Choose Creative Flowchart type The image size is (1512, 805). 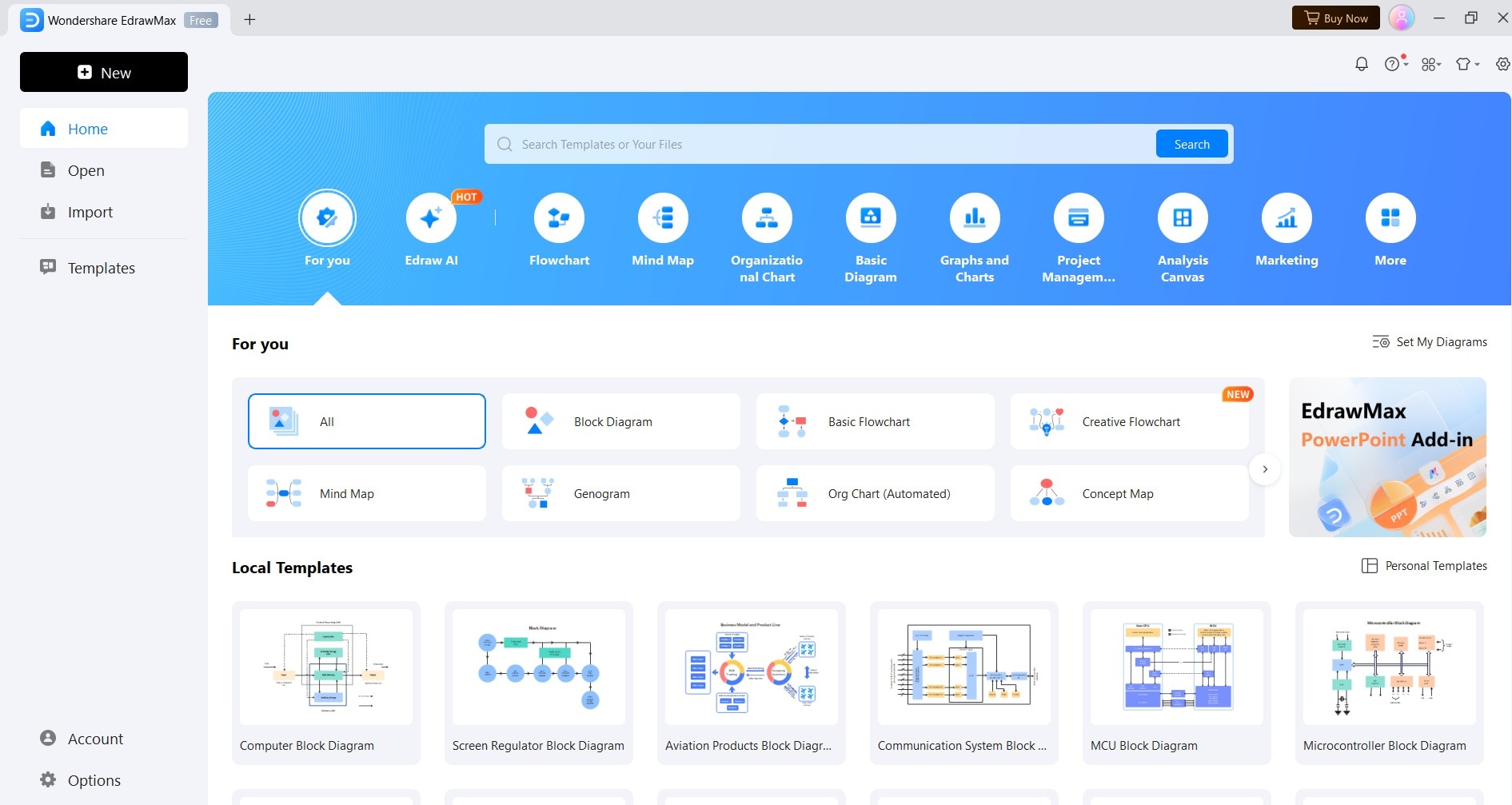(1130, 421)
